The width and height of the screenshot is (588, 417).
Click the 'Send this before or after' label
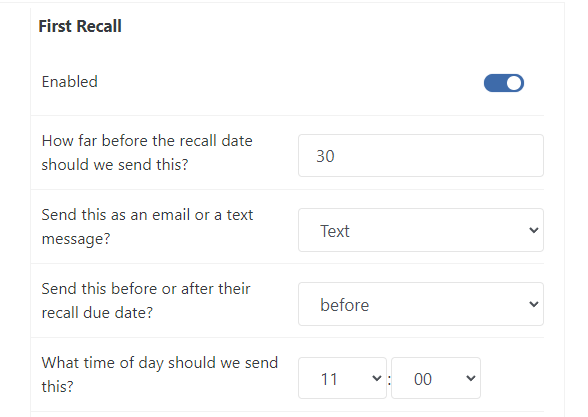point(146,300)
